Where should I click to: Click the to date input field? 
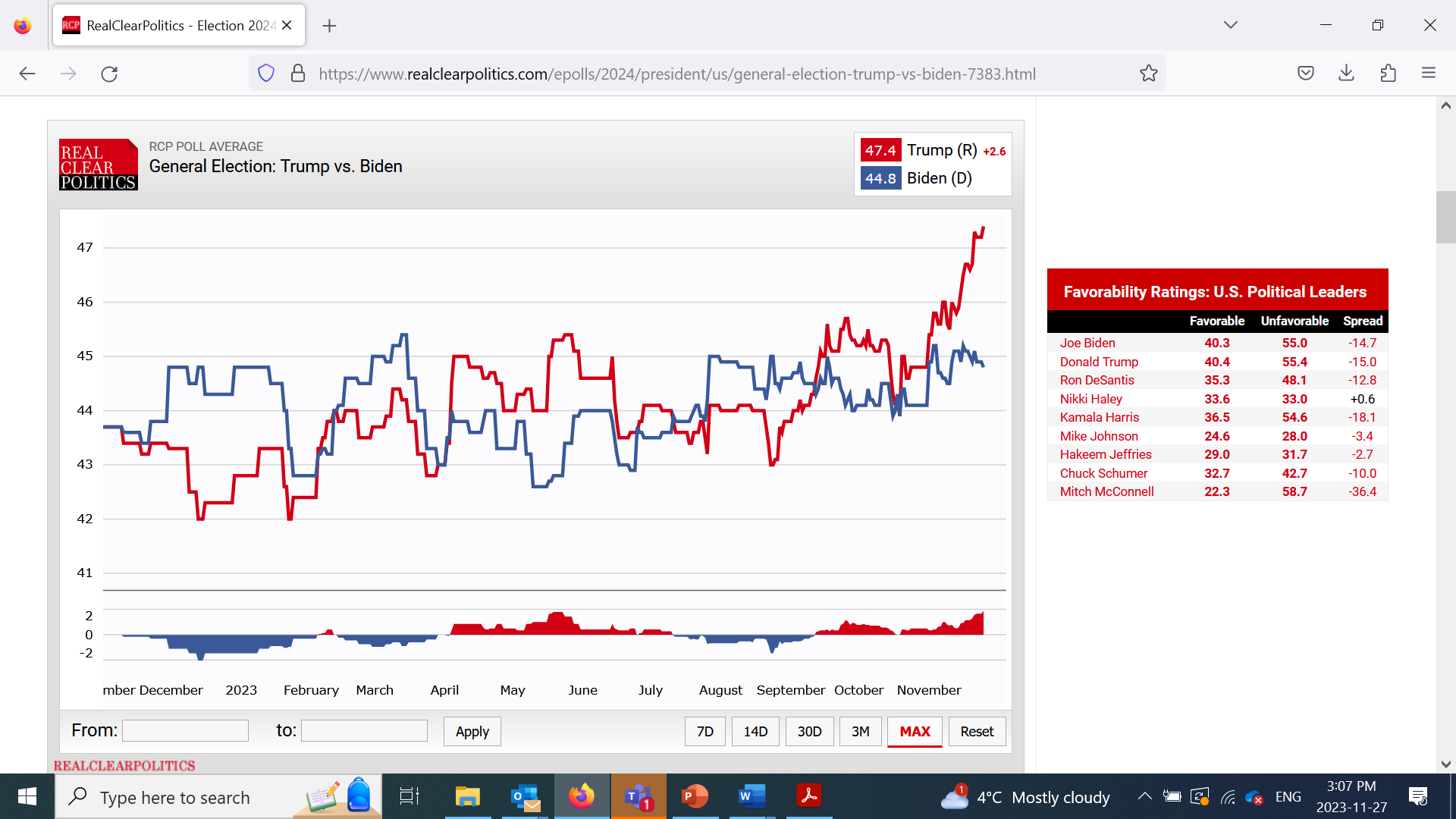pos(364,730)
